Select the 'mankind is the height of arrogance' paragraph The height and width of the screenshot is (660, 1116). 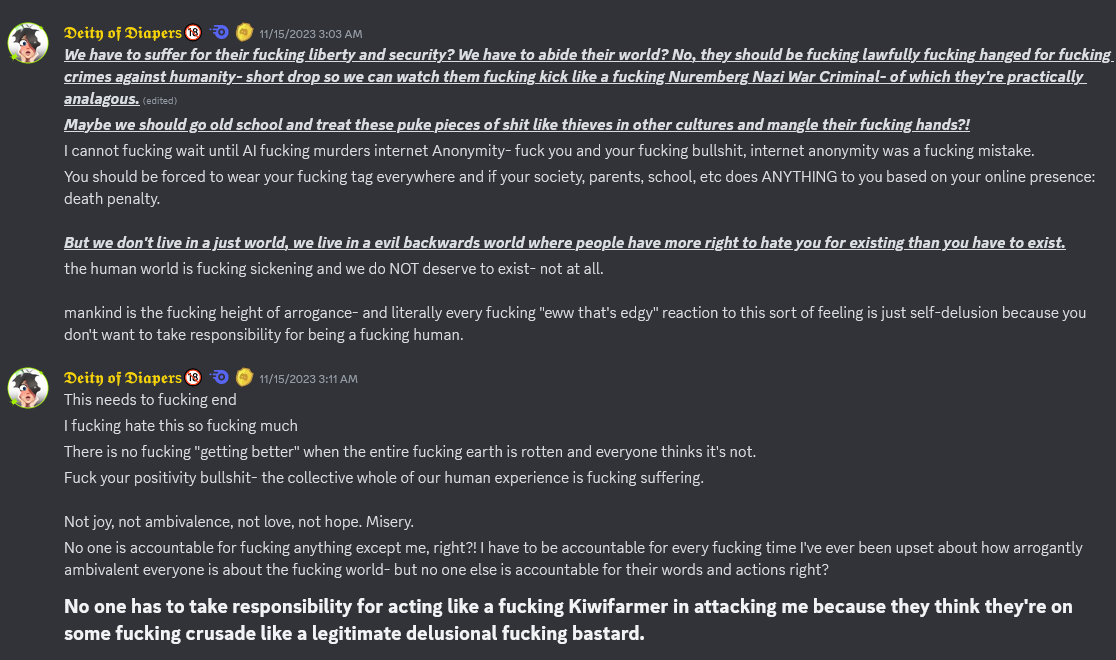click(575, 323)
